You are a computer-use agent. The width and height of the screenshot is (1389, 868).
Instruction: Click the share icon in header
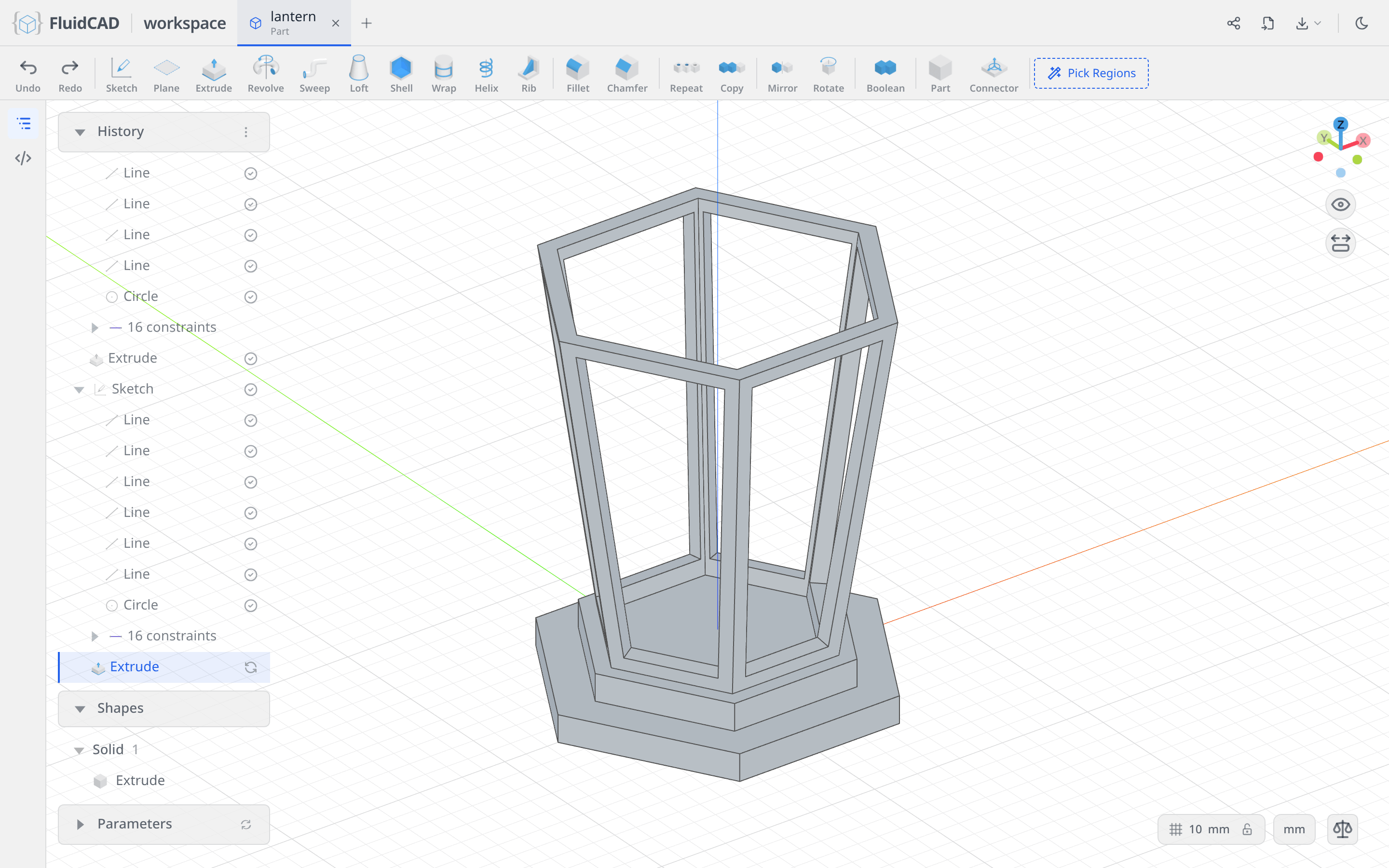1233,23
